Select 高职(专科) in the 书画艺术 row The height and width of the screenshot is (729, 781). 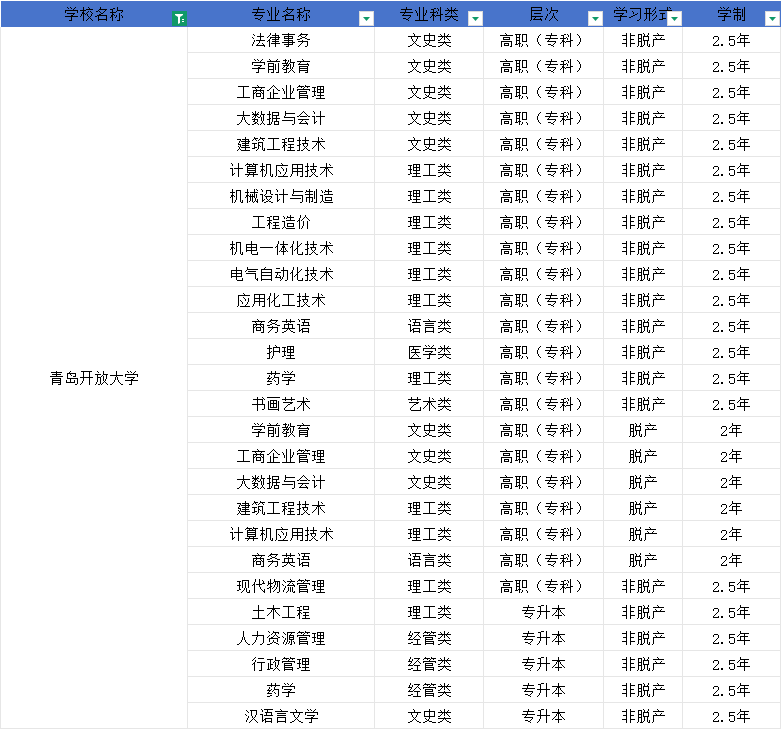coord(543,404)
